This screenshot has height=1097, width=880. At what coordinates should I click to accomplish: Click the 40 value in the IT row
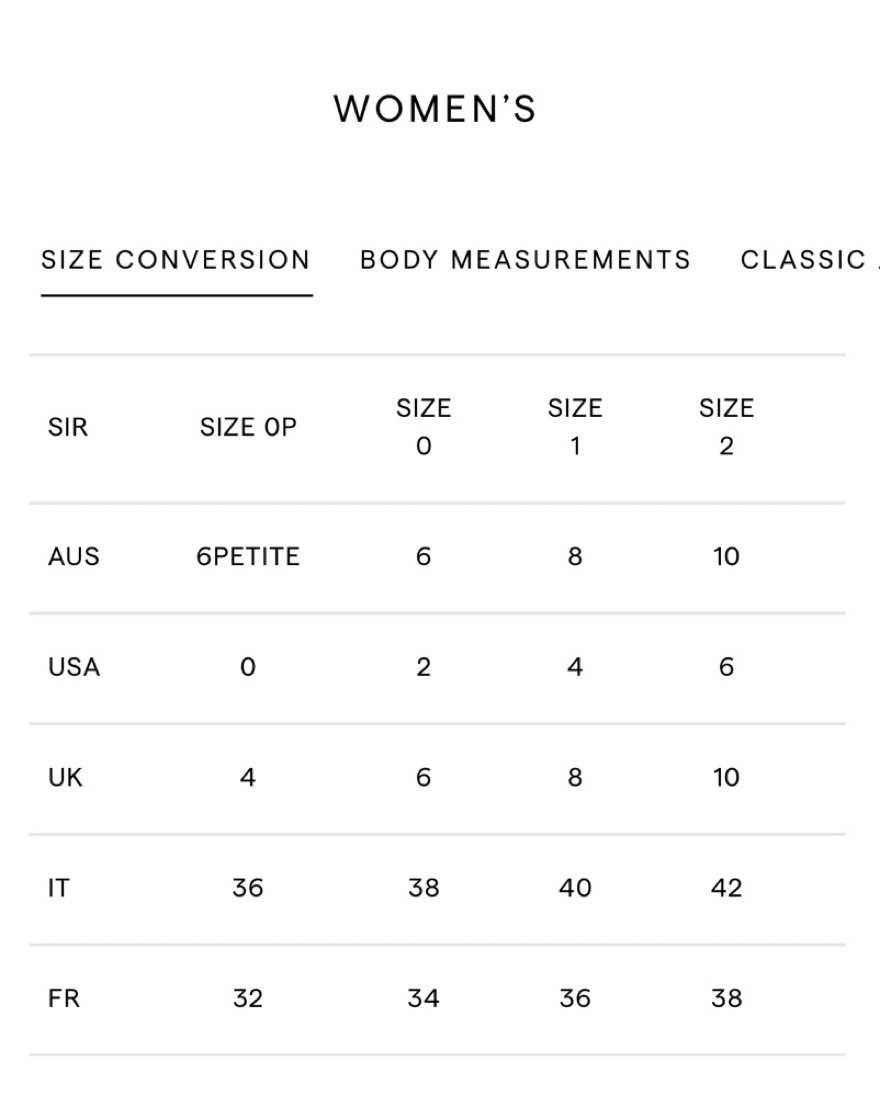[575, 889]
